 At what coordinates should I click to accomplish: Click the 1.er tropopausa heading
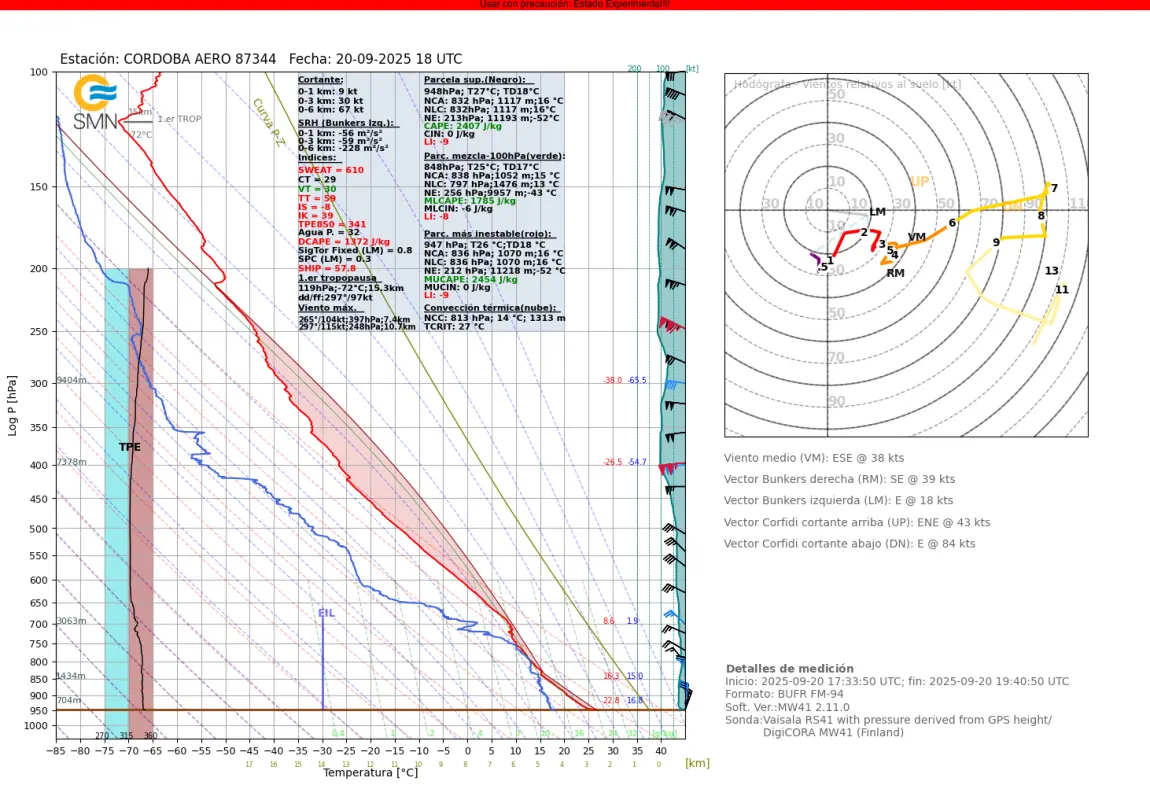pyautogui.click(x=337, y=278)
